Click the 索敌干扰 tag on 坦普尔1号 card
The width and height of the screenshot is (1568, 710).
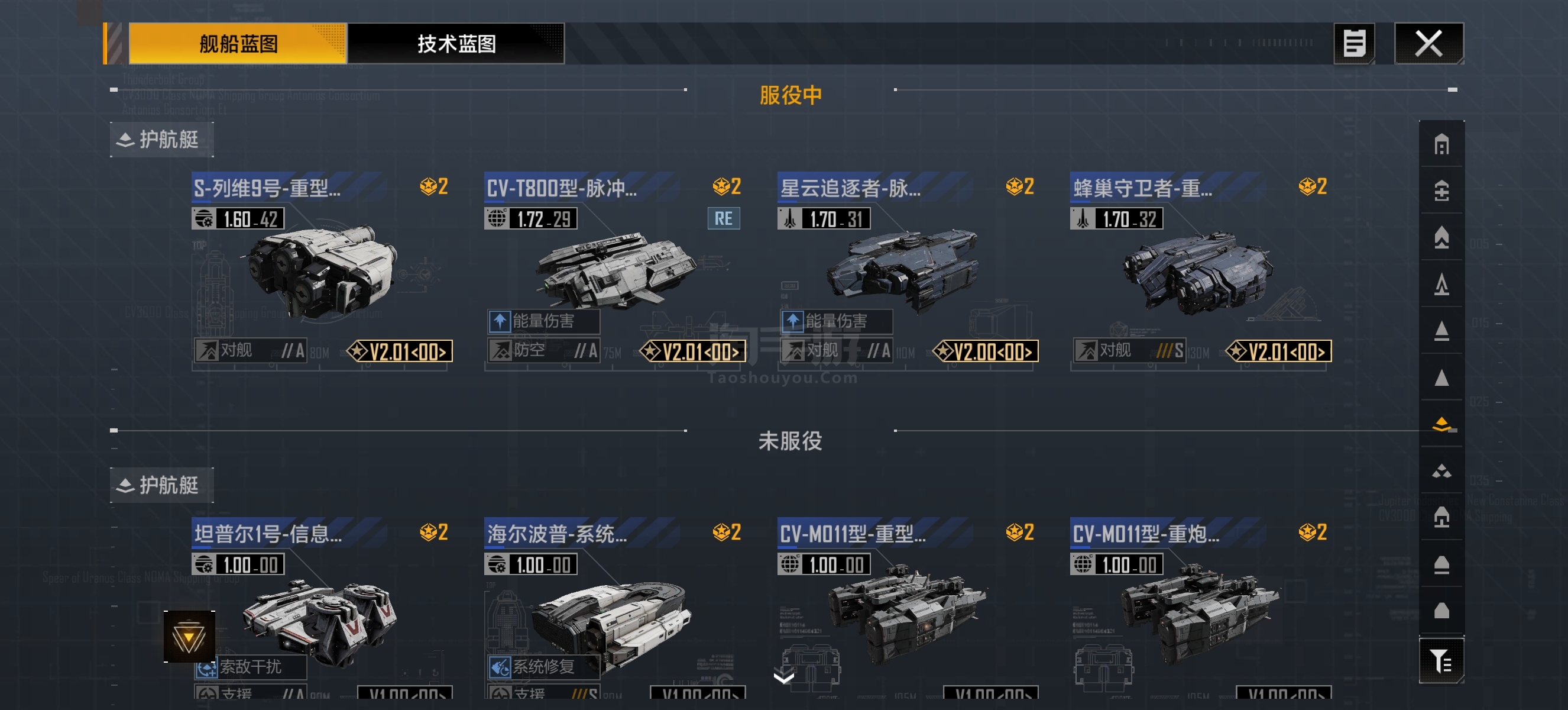point(250,667)
